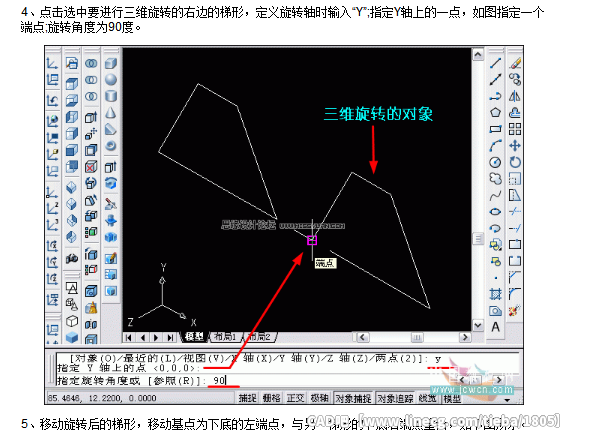Select the Point draw tool
The height and width of the screenshot is (440, 594).
point(495,278)
